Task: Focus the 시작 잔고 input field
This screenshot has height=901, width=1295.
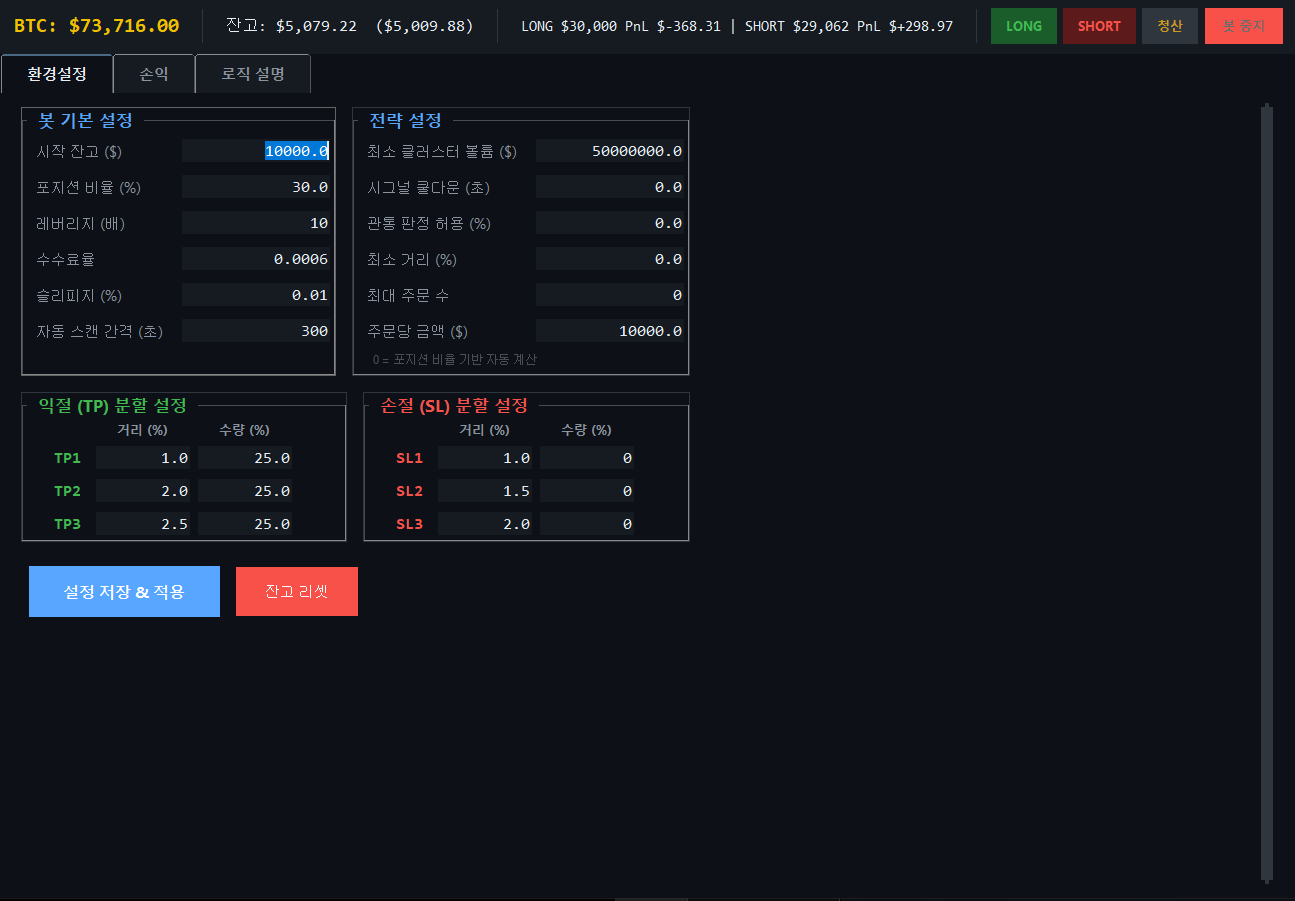Action: click(256, 151)
